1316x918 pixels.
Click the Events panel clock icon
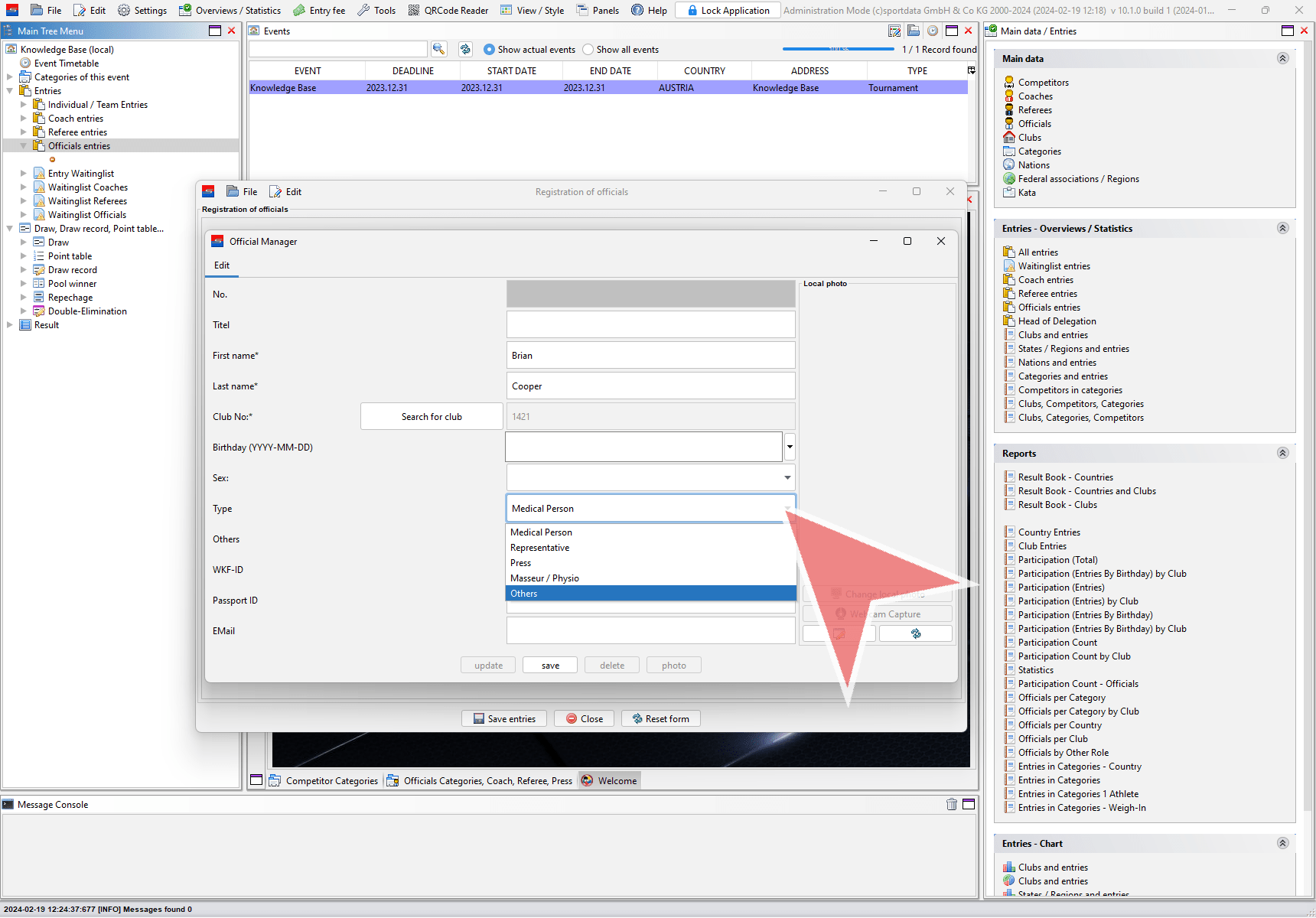933,31
